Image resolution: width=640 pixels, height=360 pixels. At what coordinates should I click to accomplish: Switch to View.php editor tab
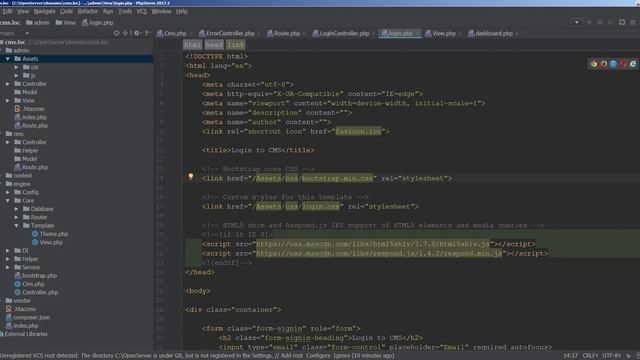(443, 33)
